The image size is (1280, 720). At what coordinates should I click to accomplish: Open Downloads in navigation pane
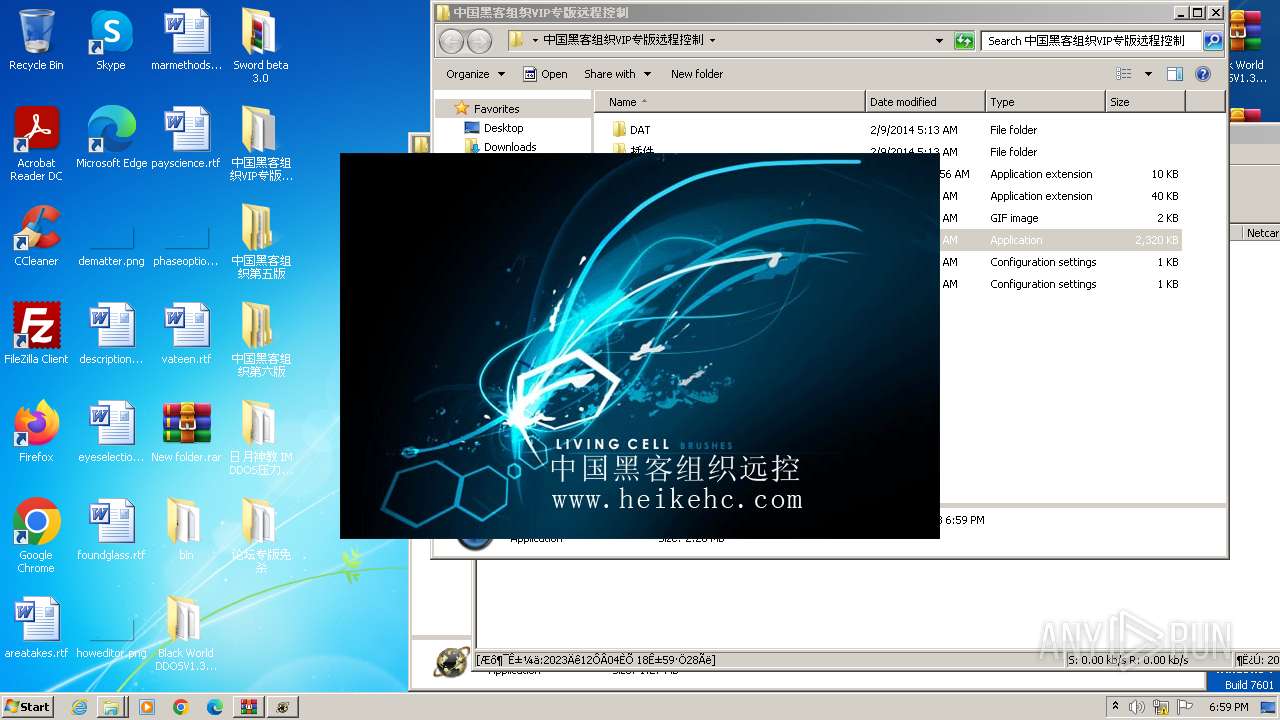510,147
